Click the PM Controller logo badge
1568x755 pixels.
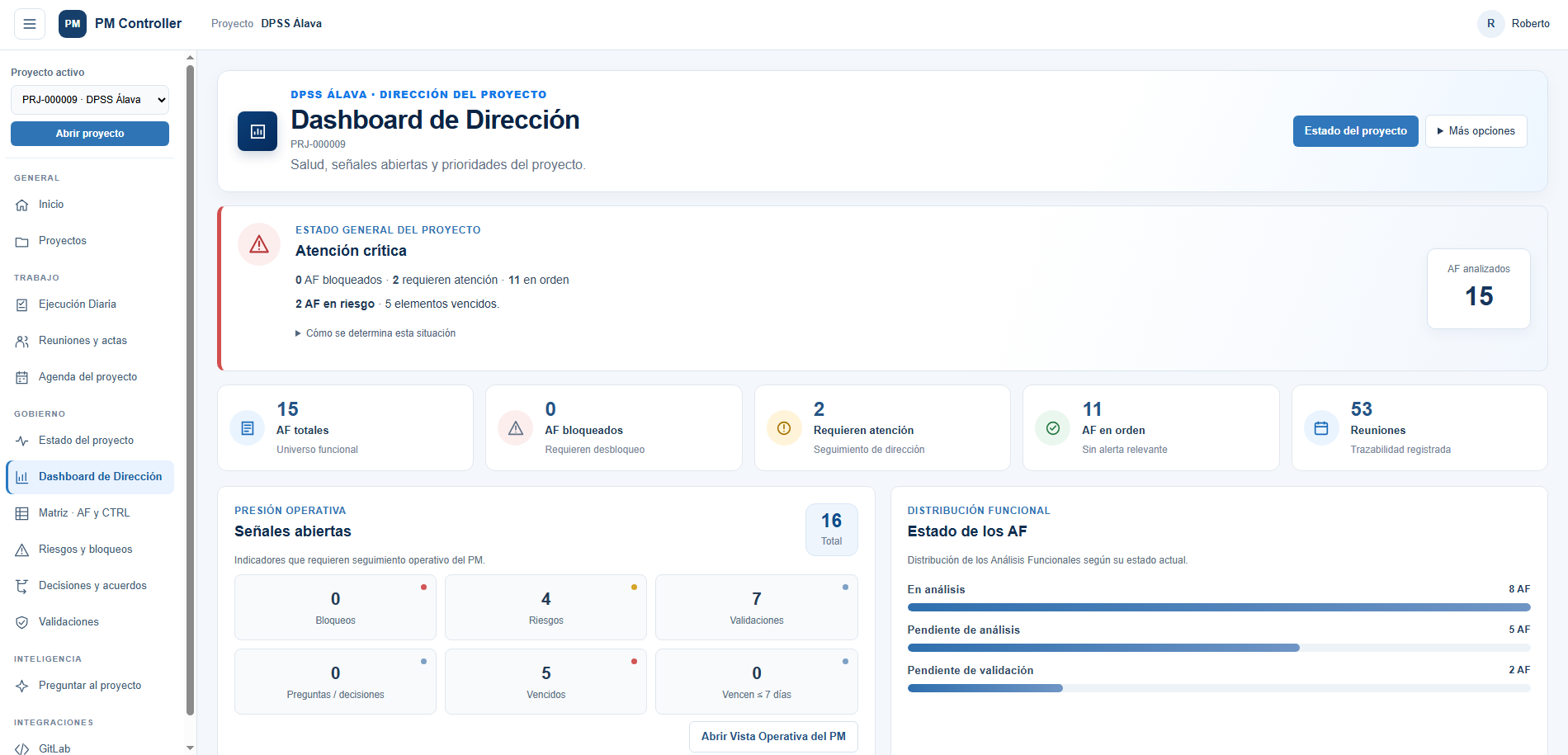coord(73,24)
